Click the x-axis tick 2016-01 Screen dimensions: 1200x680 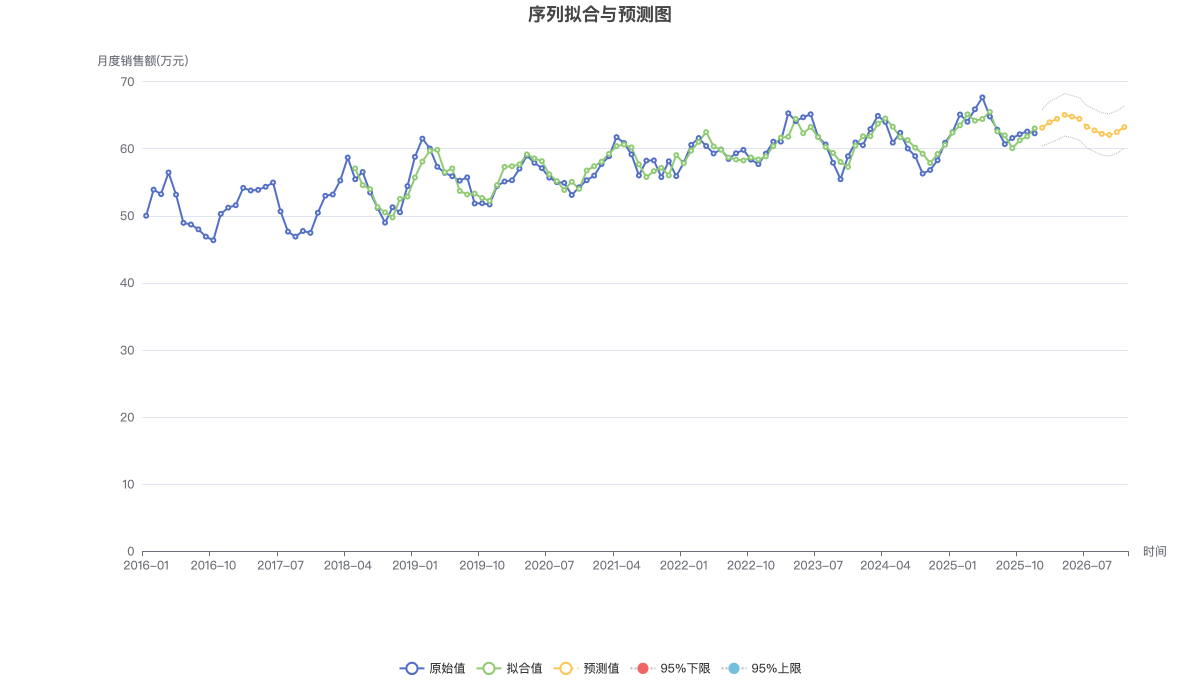(146, 565)
